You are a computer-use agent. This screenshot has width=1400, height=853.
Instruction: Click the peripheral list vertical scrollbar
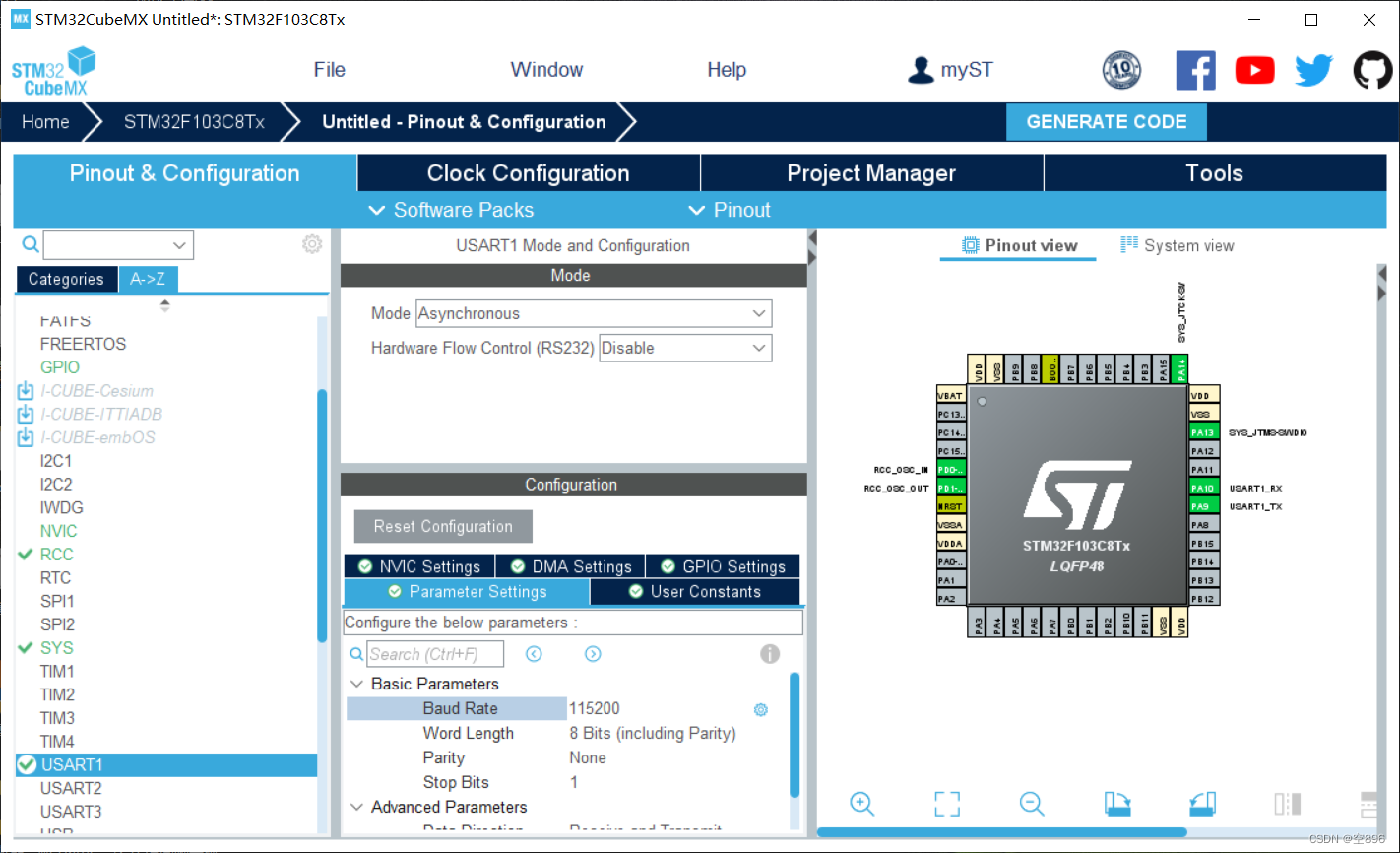[x=322, y=516]
